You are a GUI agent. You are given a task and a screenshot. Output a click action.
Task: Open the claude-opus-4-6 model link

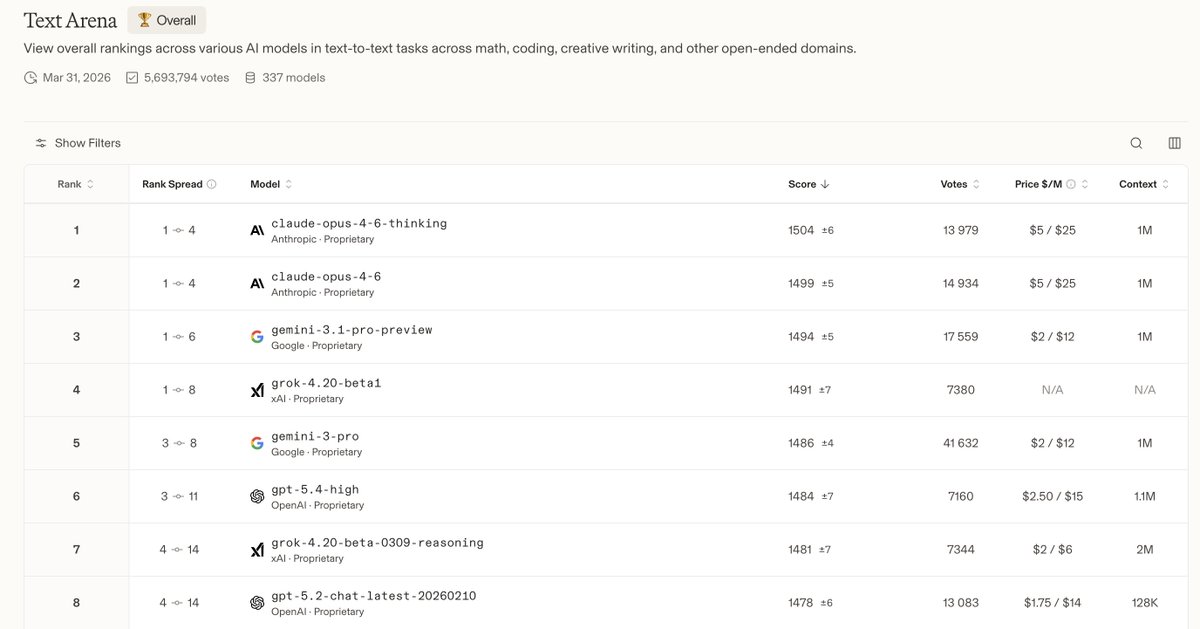[326, 276]
